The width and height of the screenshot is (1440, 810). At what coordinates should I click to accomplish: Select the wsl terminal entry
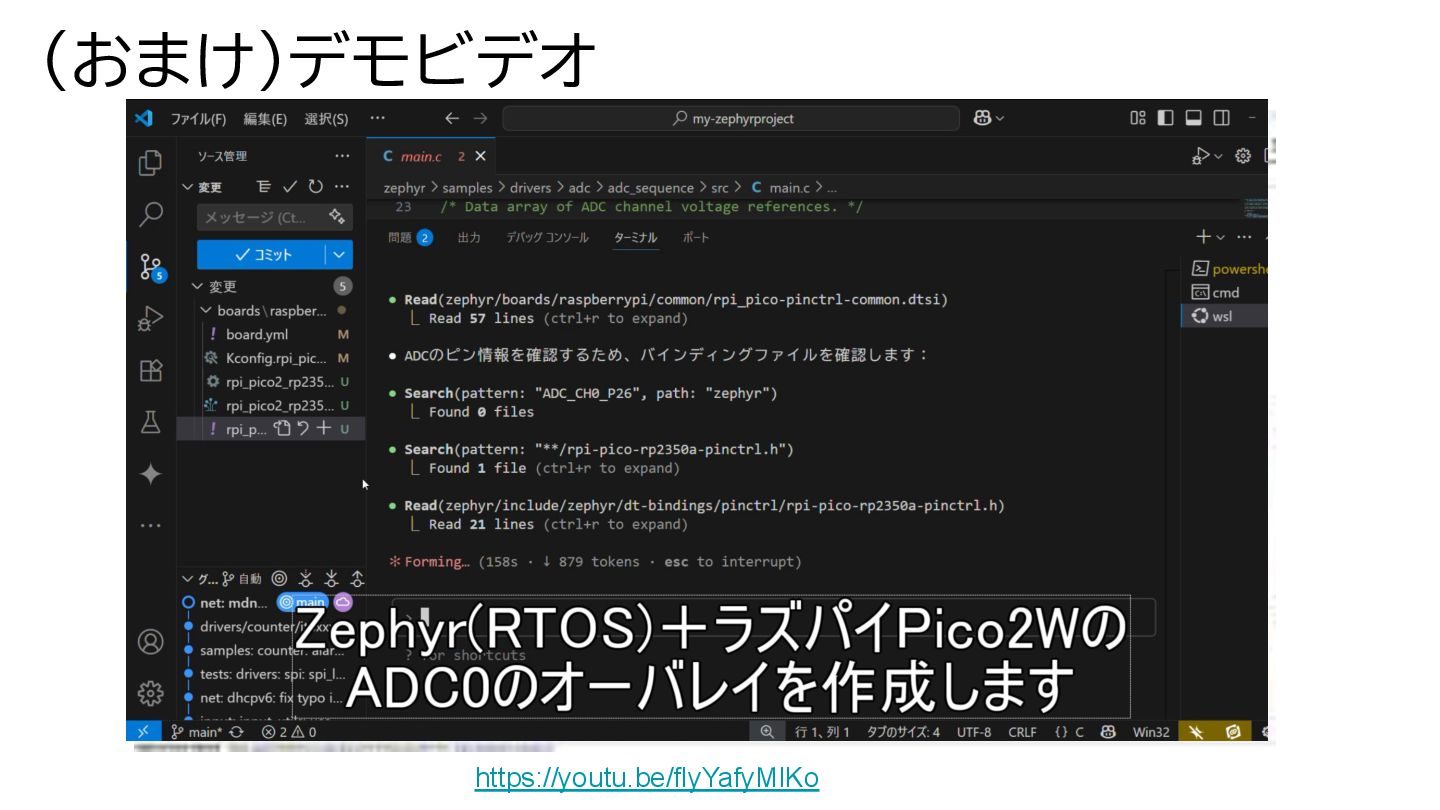[1223, 316]
